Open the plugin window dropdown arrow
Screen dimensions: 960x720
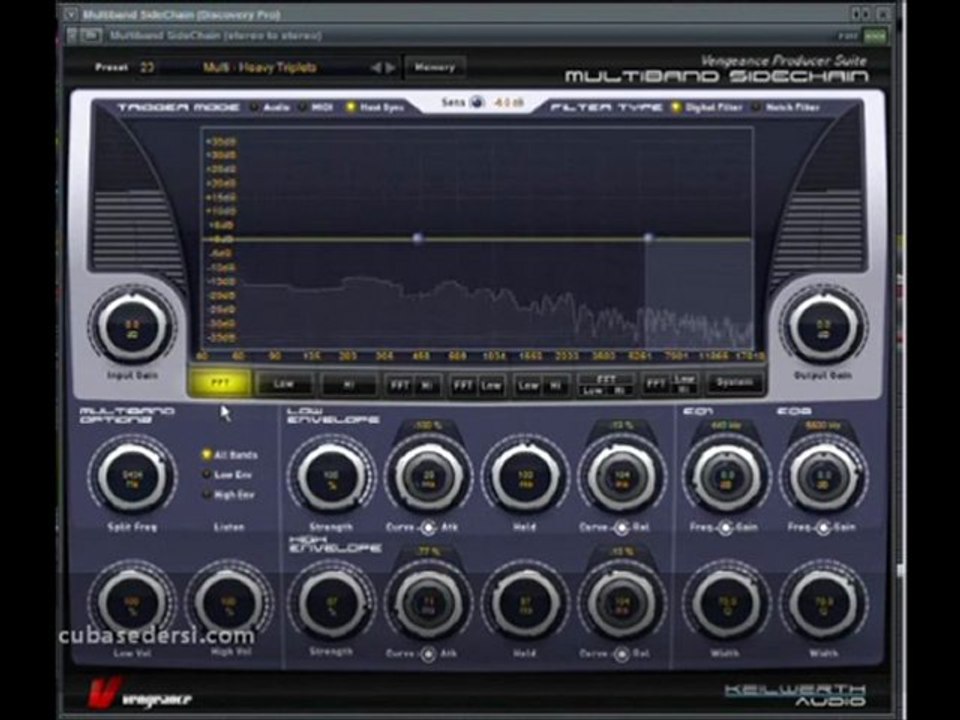pyautogui.click(x=71, y=13)
